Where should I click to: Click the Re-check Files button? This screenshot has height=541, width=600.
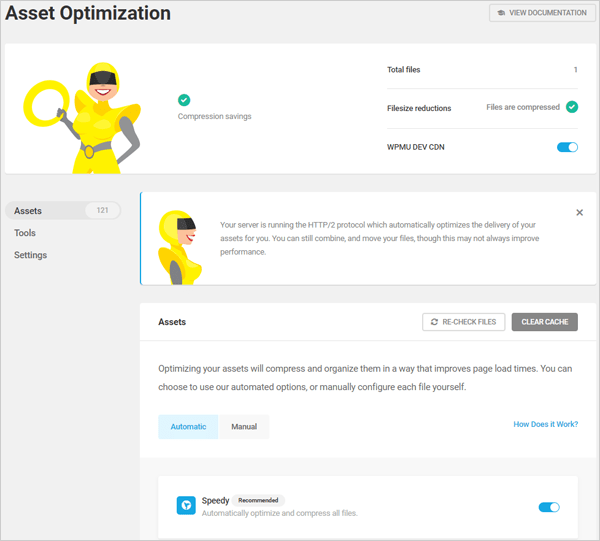(463, 322)
